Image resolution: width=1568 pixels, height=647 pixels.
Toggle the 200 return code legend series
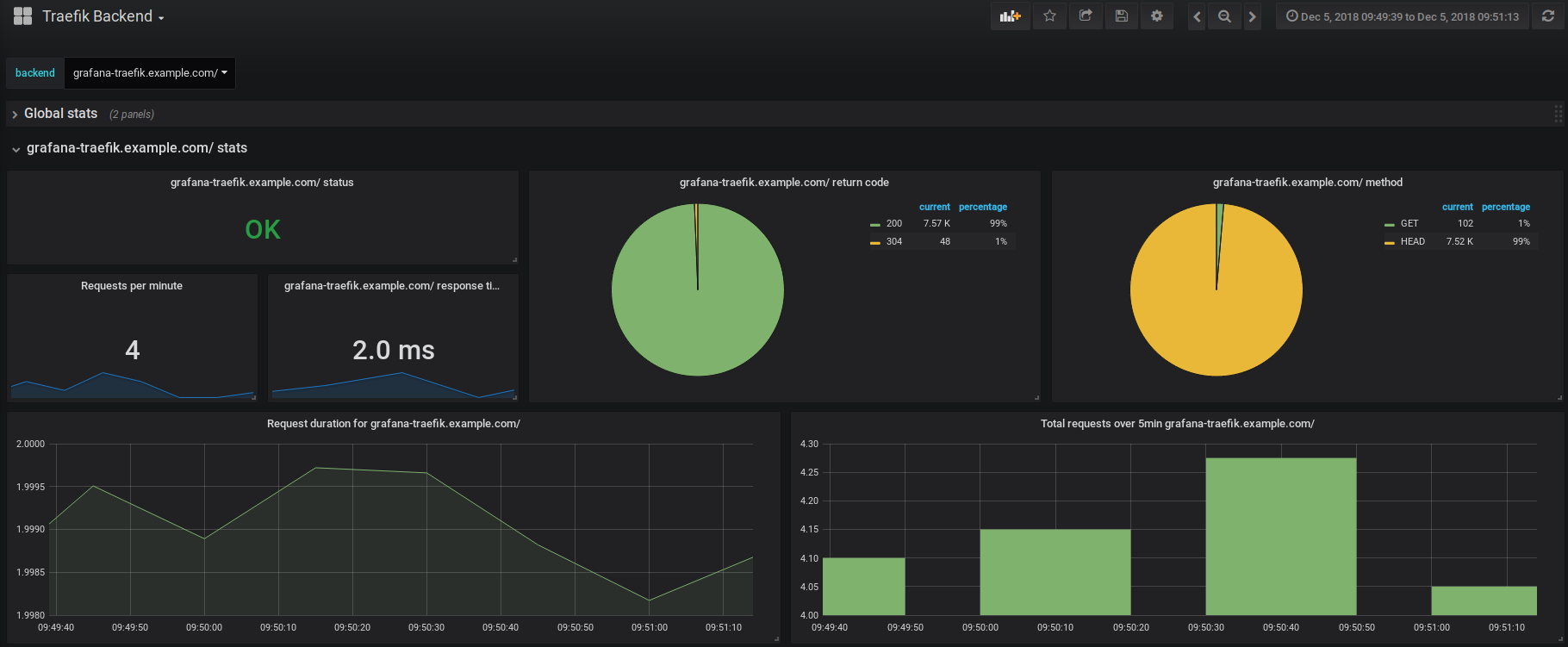pyautogui.click(x=893, y=223)
